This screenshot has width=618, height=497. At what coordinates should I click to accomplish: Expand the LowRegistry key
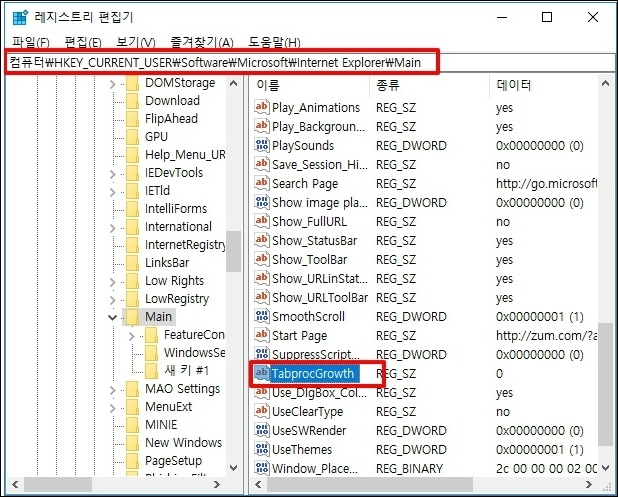113,300
